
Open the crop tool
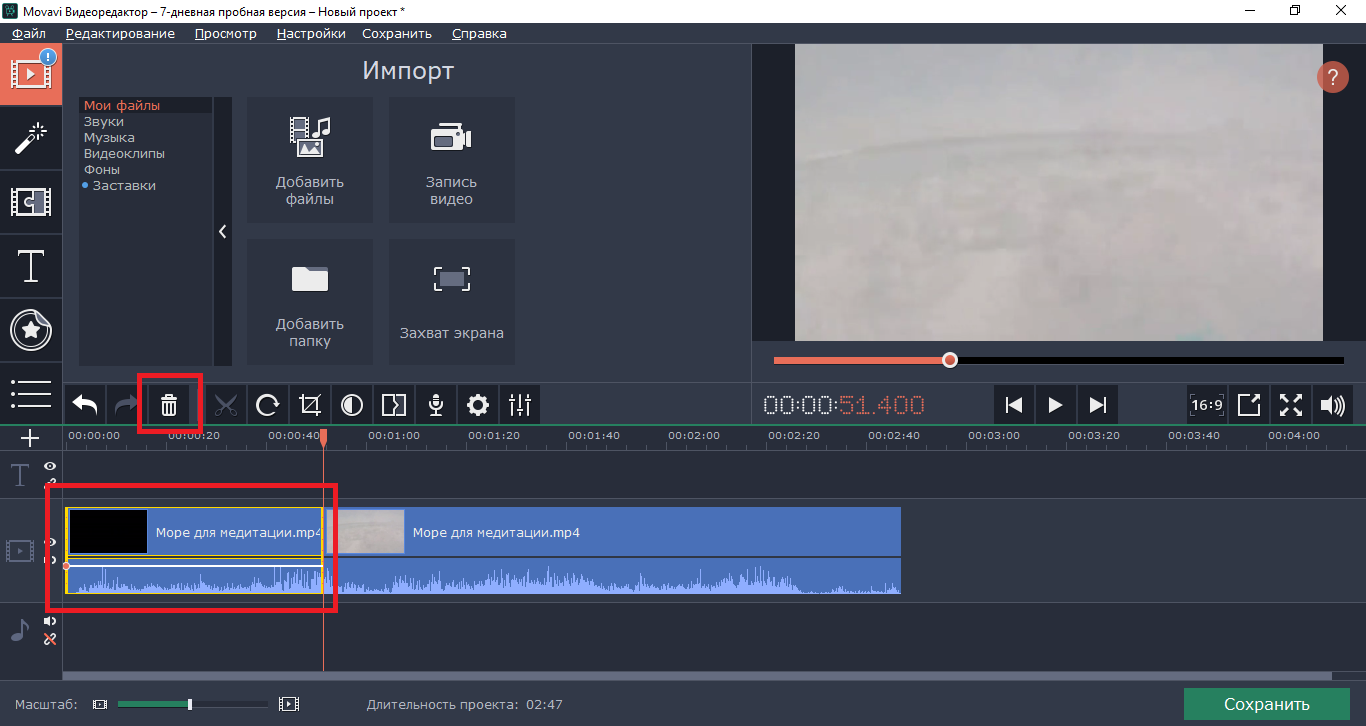[x=310, y=405]
